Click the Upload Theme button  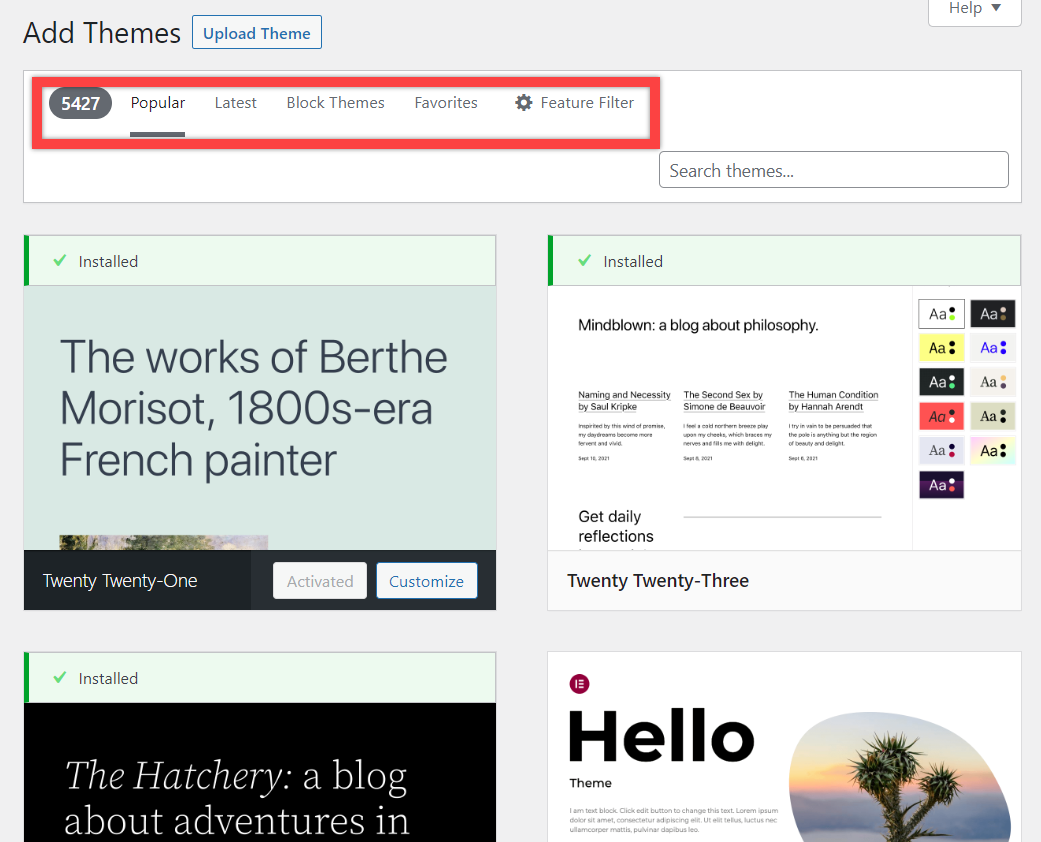(257, 33)
